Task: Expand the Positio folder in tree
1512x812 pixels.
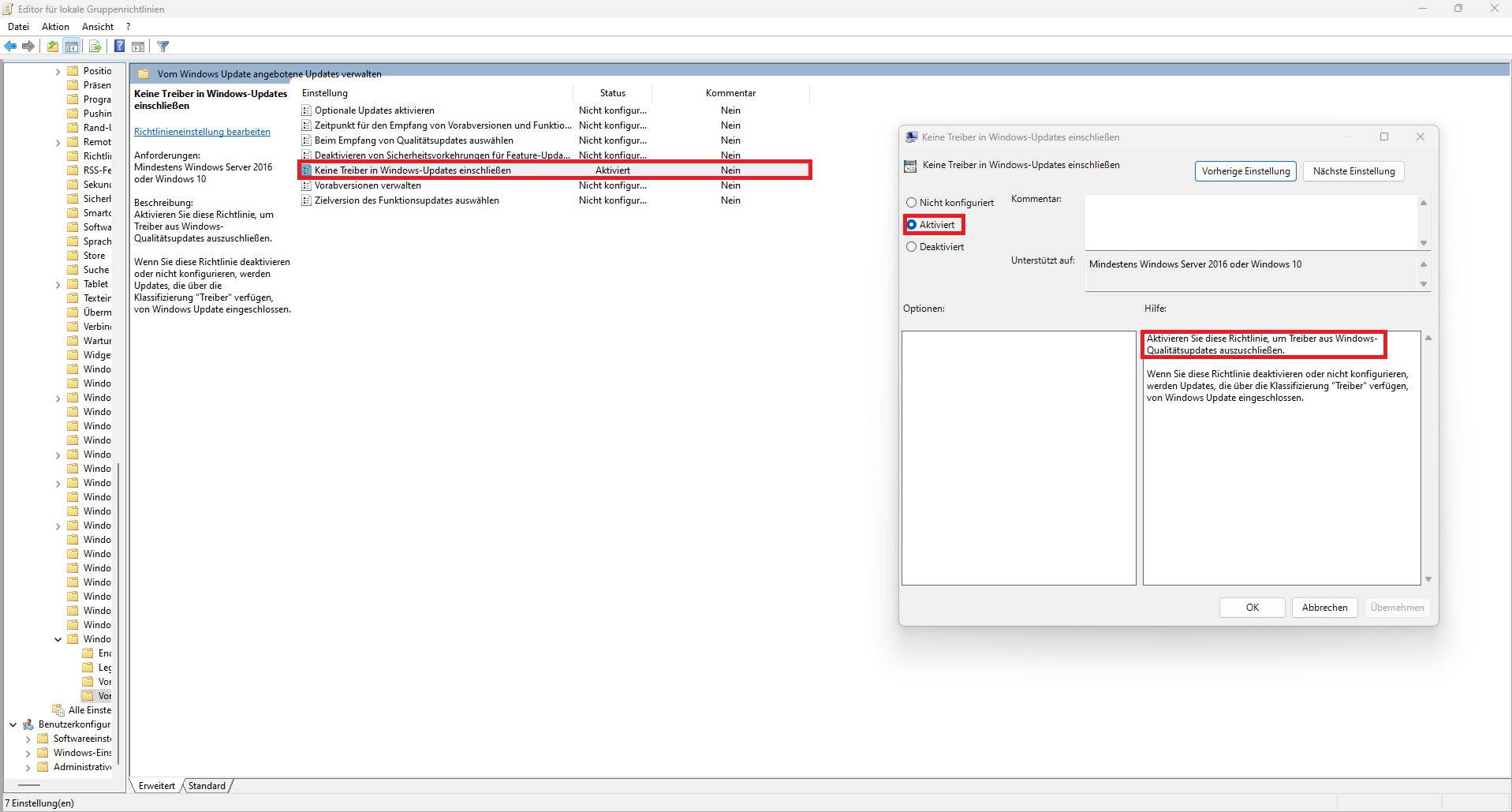Action: [x=58, y=72]
